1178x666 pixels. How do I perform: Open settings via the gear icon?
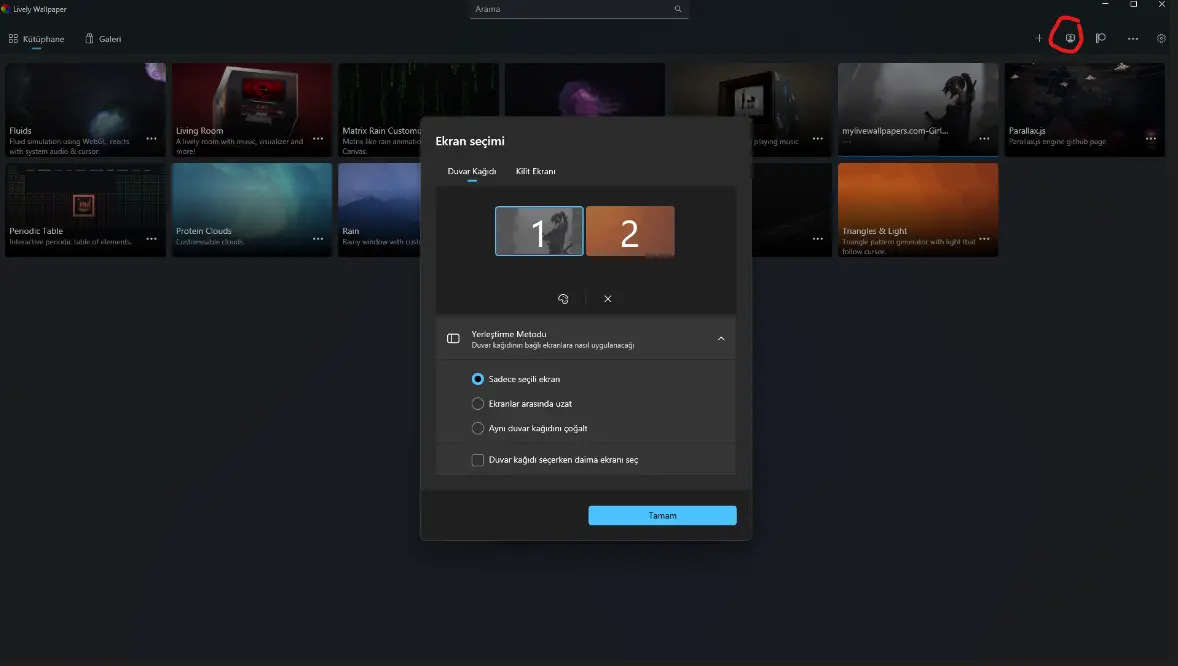click(x=1161, y=38)
